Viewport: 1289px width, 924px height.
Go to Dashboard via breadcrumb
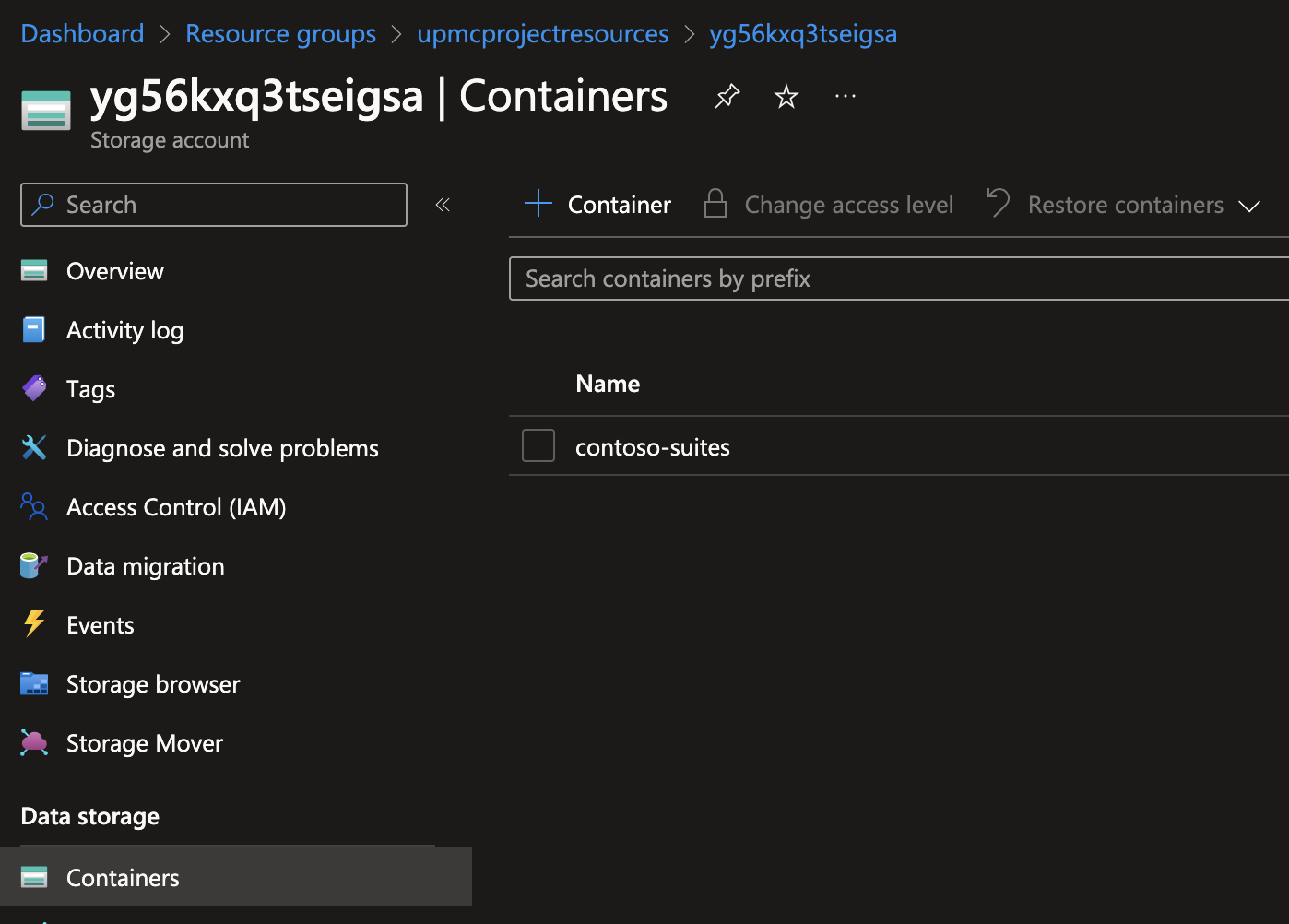82,34
